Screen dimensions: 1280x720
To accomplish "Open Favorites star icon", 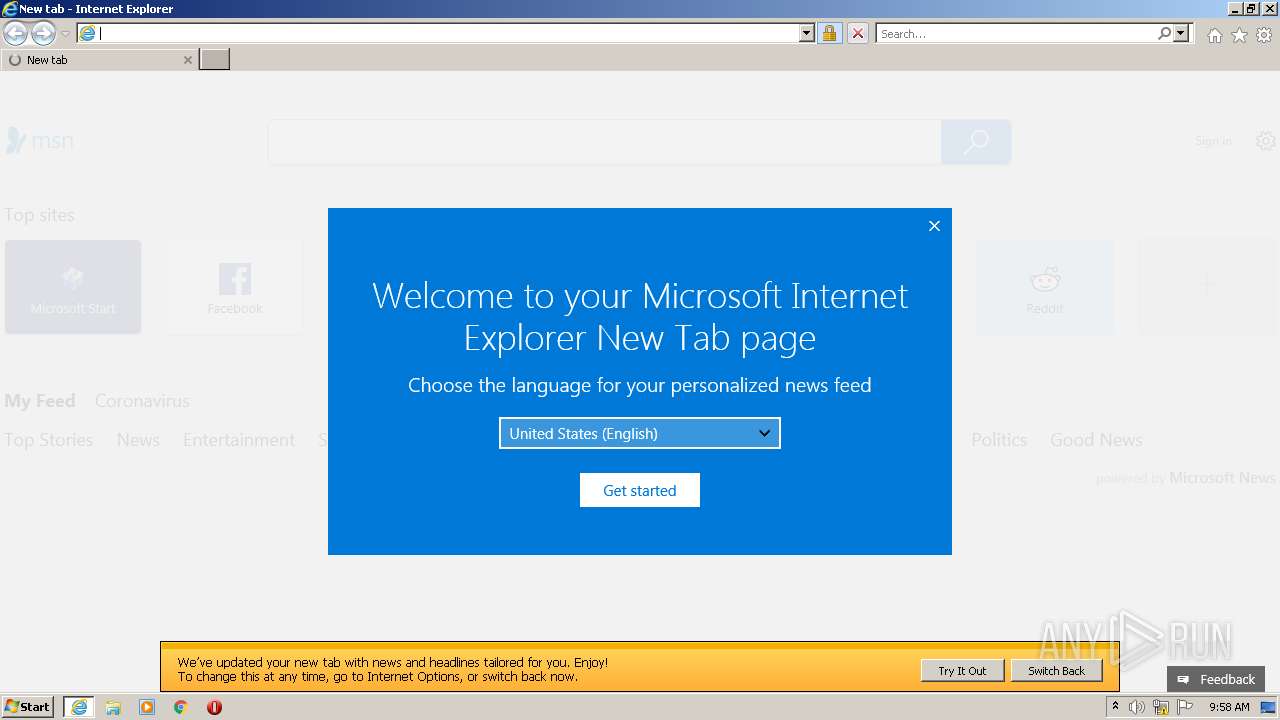I will click(x=1239, y=35).
